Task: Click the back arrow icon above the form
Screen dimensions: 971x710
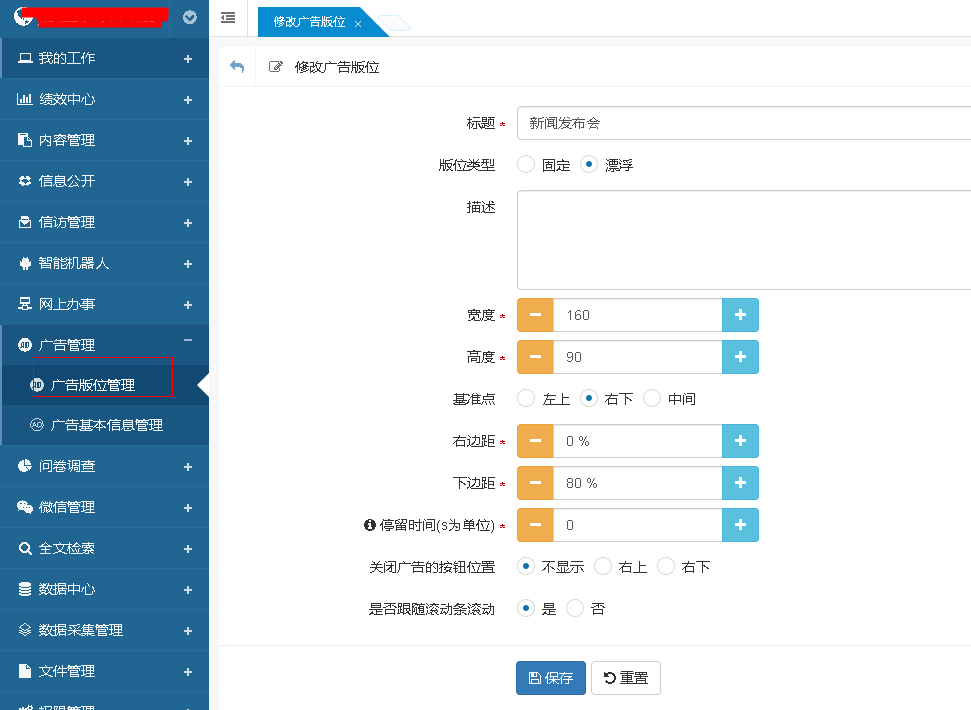Action: [x=237, y=67]
